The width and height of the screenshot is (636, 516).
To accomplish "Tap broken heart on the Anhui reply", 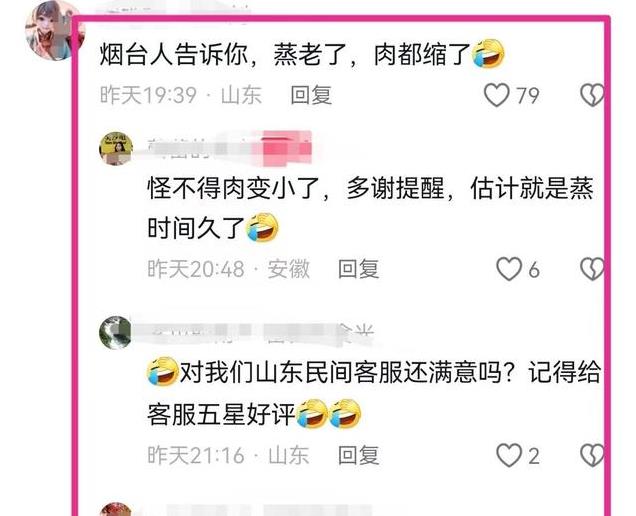I will tap(592, 269).
